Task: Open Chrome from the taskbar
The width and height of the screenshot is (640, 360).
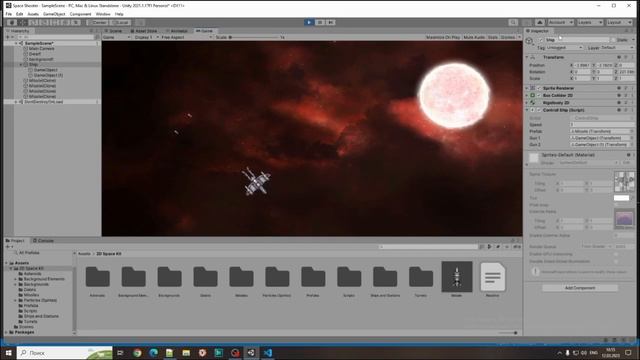Action: pos(137,353)
